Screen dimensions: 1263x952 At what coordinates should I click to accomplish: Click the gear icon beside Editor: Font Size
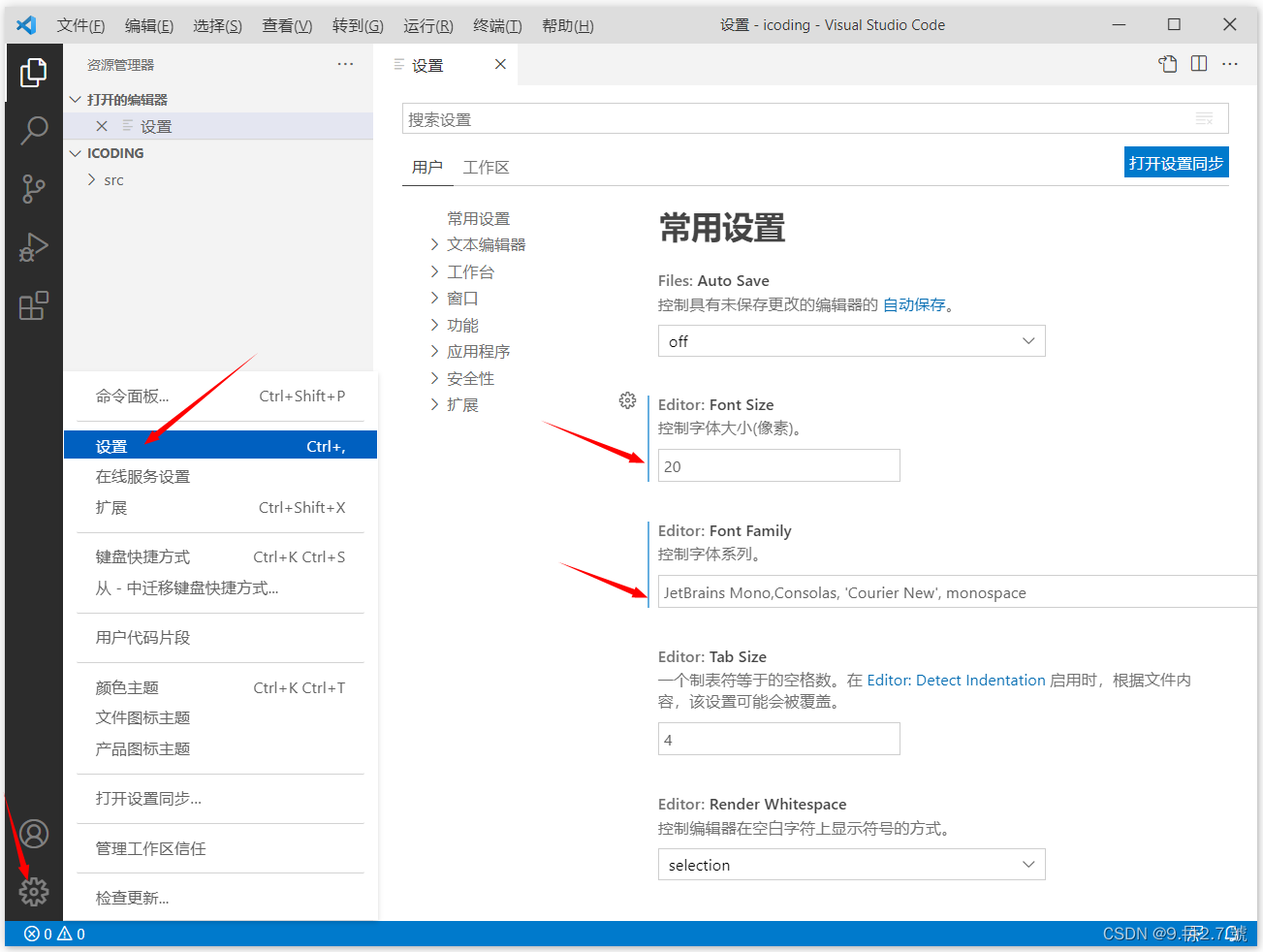click(x=627, y=399)
